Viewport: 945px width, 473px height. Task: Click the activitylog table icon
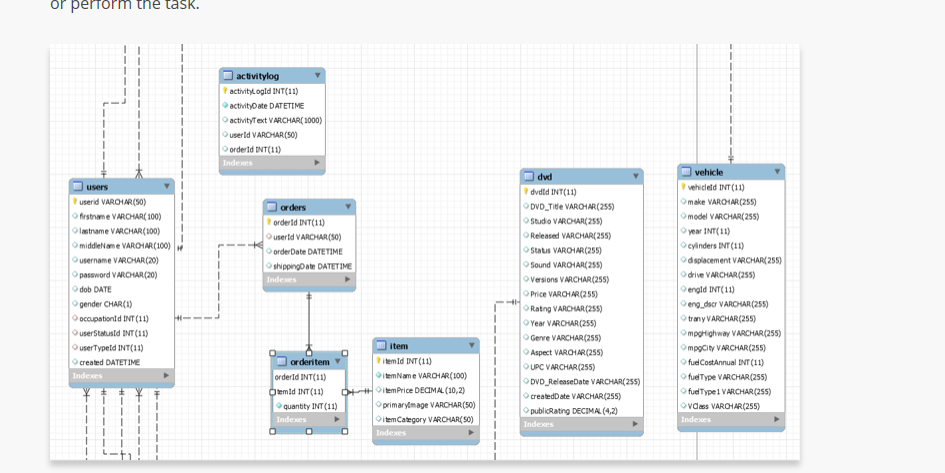[228, 76]
